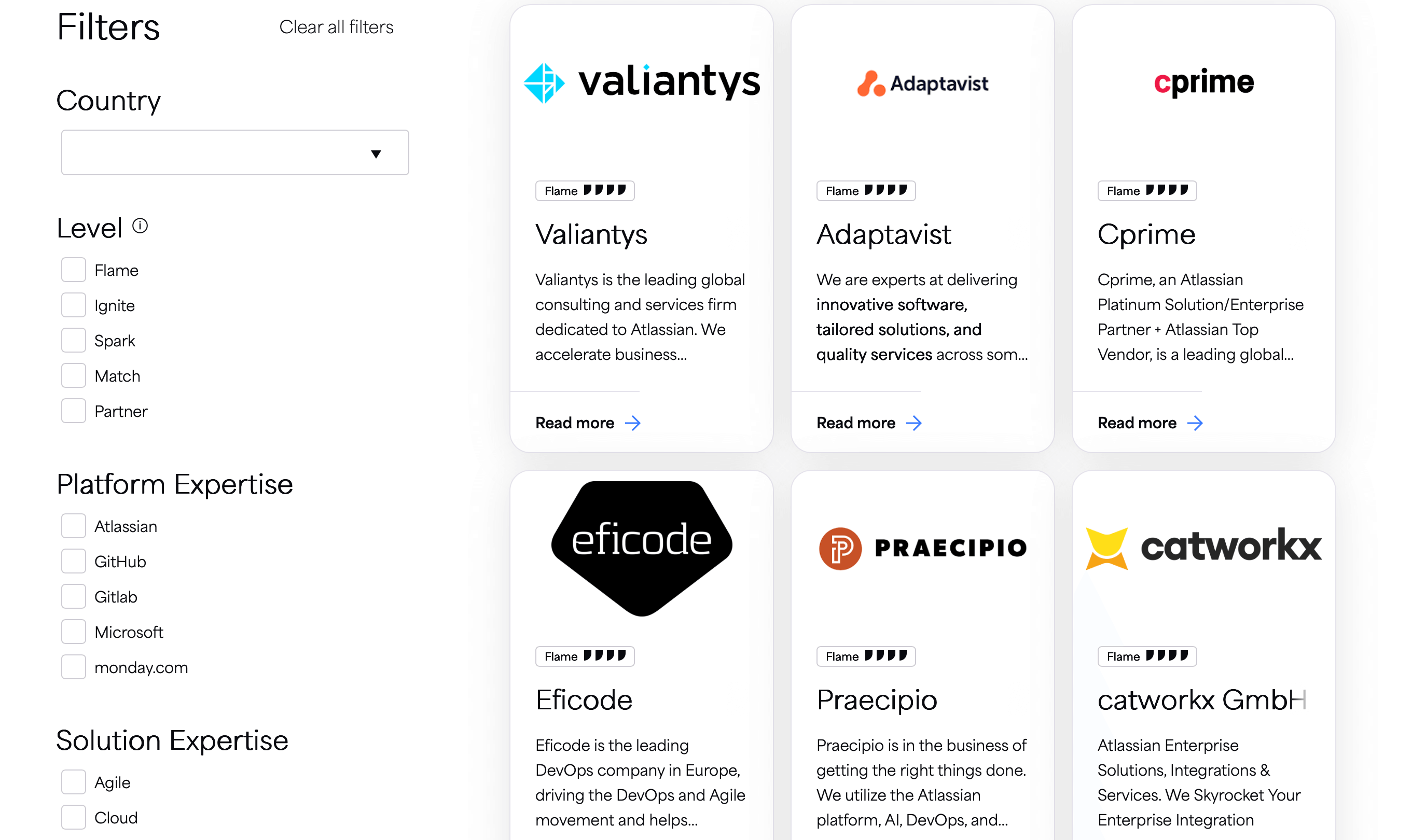Check the Atlassian platform expertise filter
The height and width of the screenshot is (840, 1412).
73,525
